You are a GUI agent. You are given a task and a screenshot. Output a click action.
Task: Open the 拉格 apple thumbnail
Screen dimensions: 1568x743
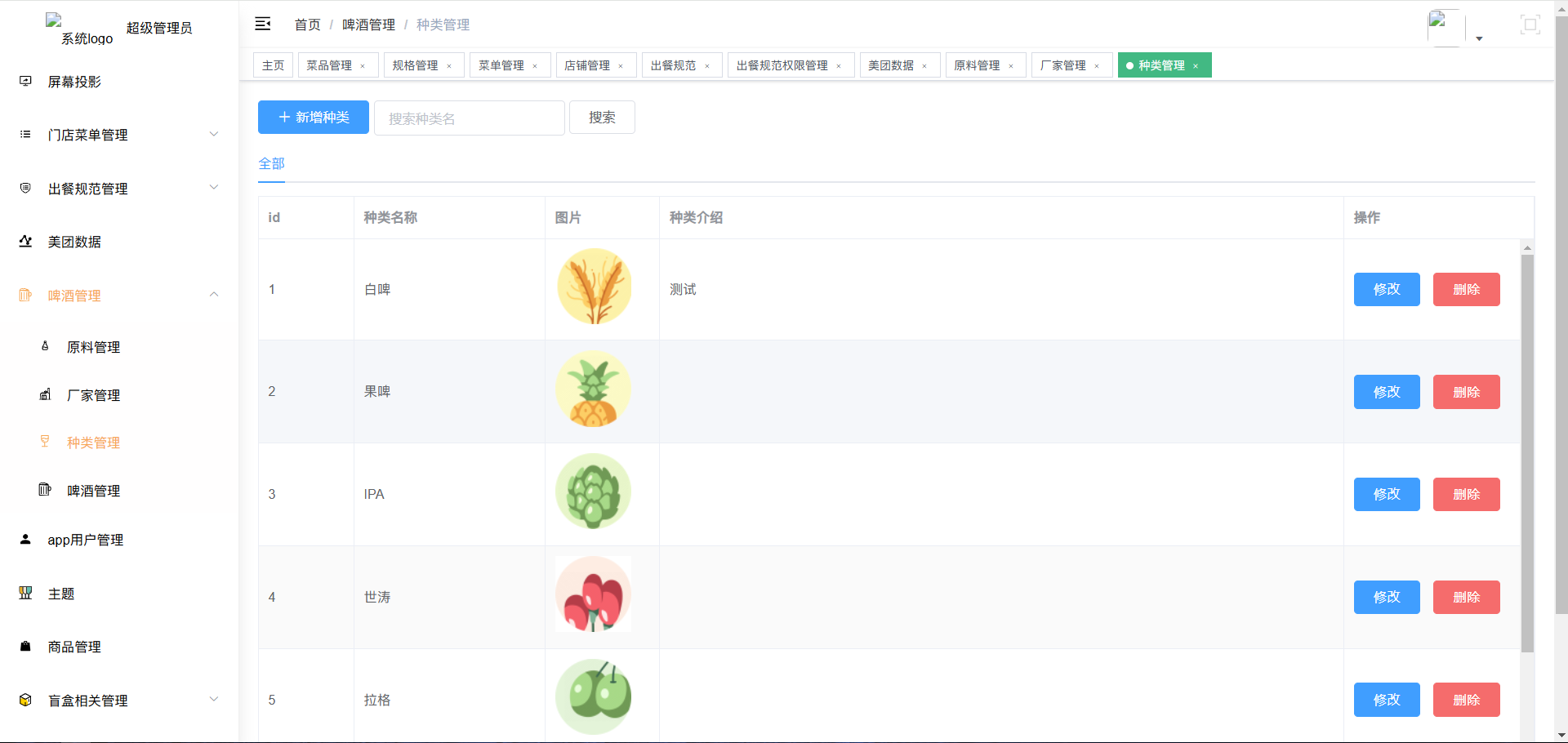click(594, 697)
